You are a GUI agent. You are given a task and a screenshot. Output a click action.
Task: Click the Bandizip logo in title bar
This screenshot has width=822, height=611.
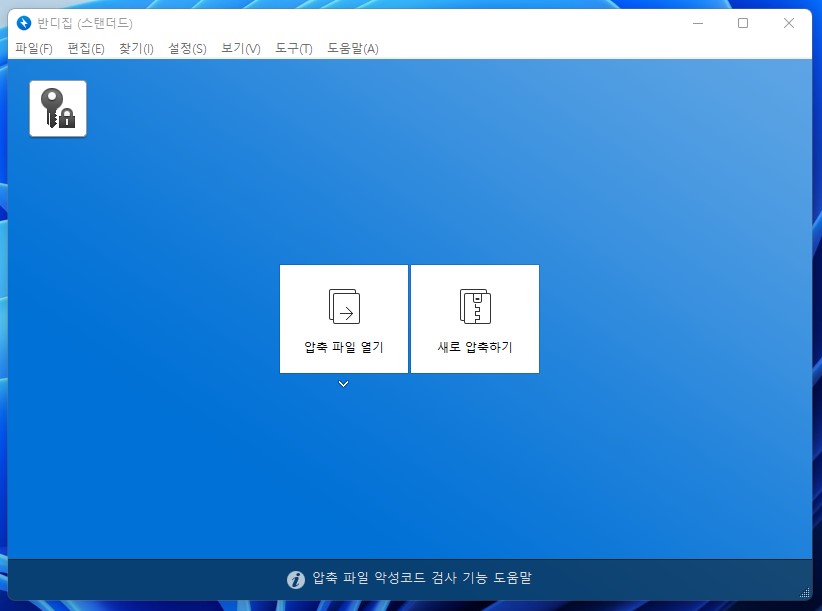click(x=24, y=23)
